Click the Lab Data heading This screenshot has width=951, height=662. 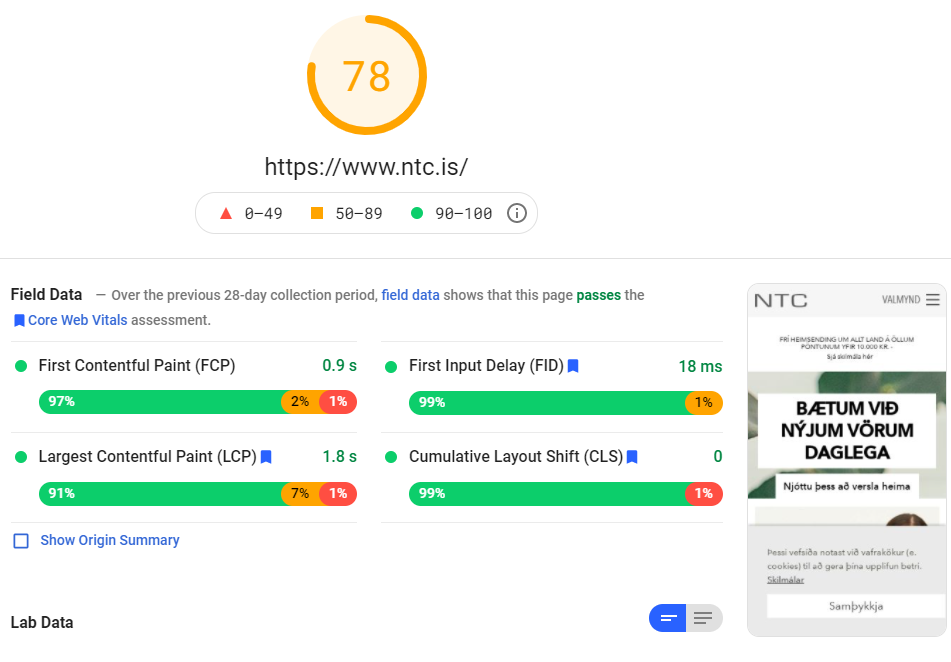pos(42,623)
